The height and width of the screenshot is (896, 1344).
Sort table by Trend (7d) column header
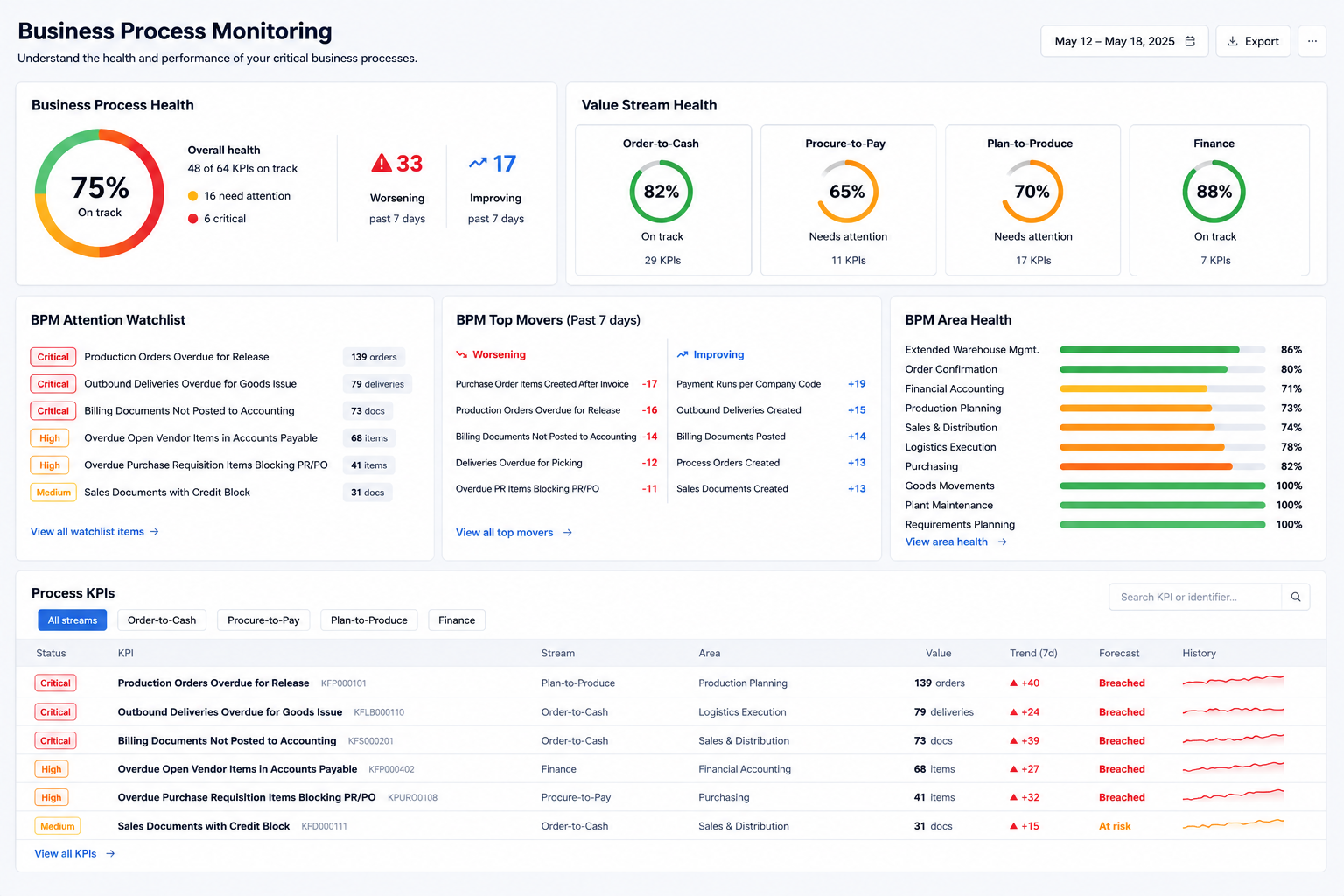[x=1033, y=654]
